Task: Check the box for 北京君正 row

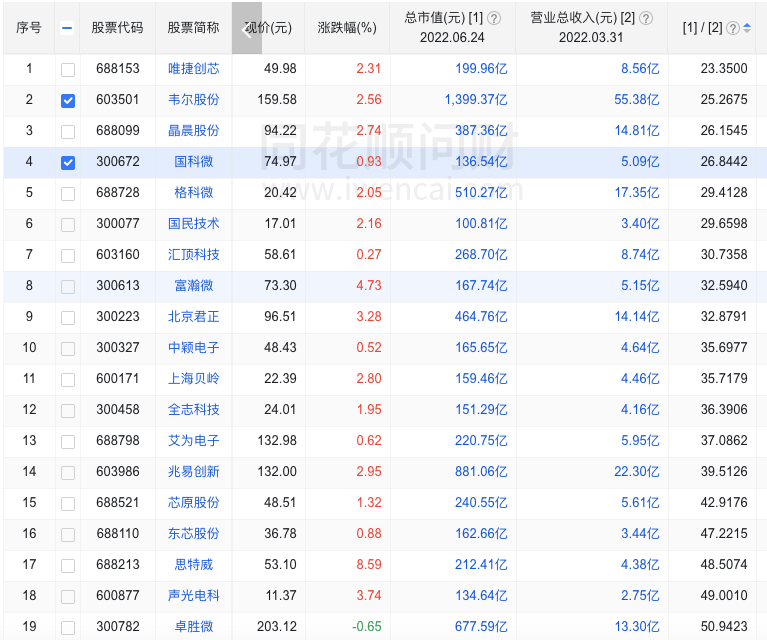Action: (x=68, y=318)
